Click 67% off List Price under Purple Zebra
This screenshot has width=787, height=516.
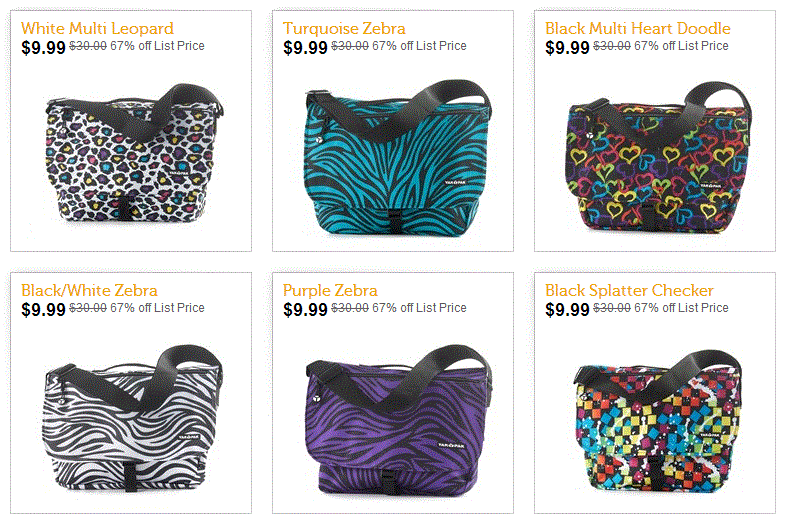(419, 308)
